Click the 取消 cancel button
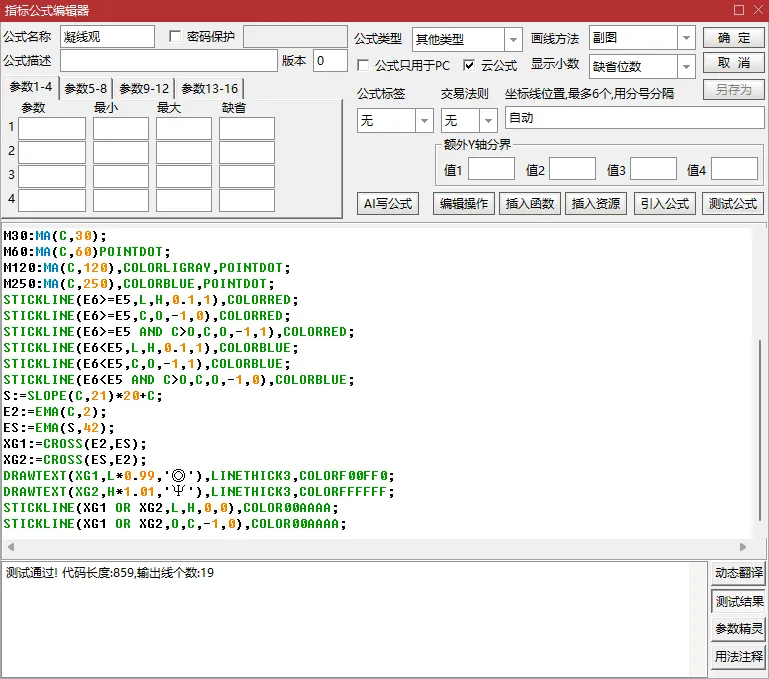This screenshot has height=679, width=769. click(x=733, y=63)
